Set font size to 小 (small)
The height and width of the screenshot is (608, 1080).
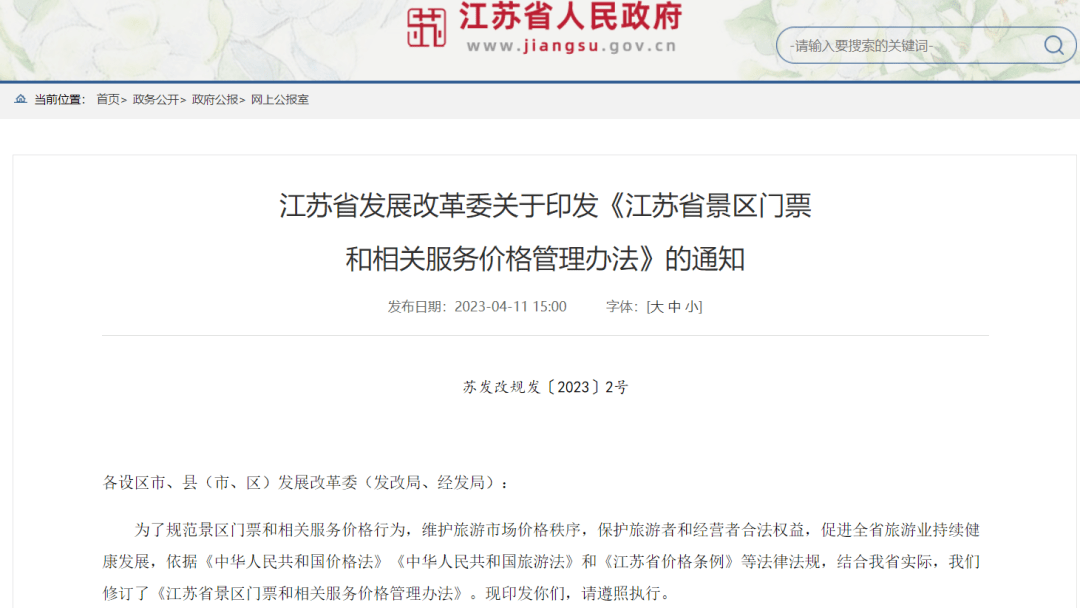click(x=692, y=307)
